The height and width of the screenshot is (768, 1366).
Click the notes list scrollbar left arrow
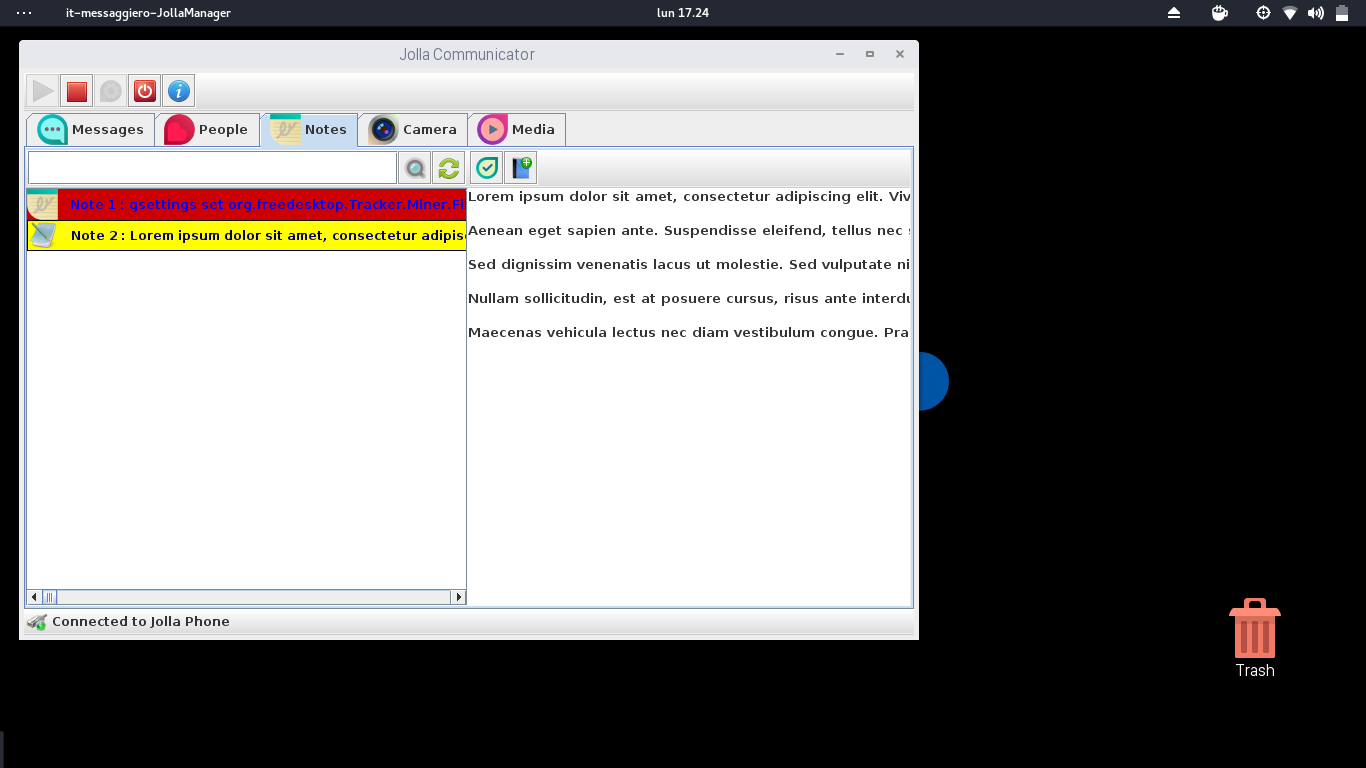tap(34, 597)
